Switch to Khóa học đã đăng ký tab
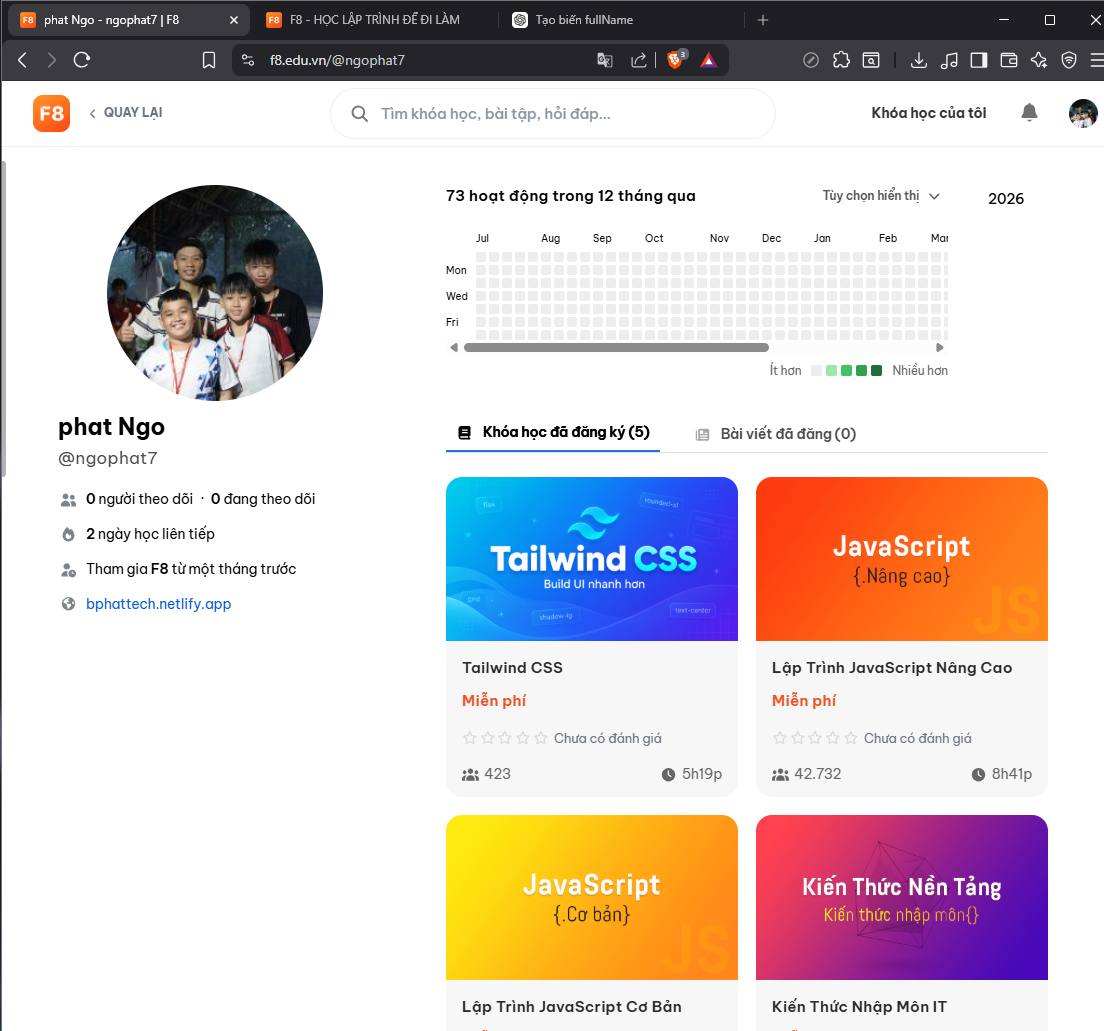This screenshot has width=1104, height=1031. click(x=553, y=432)
